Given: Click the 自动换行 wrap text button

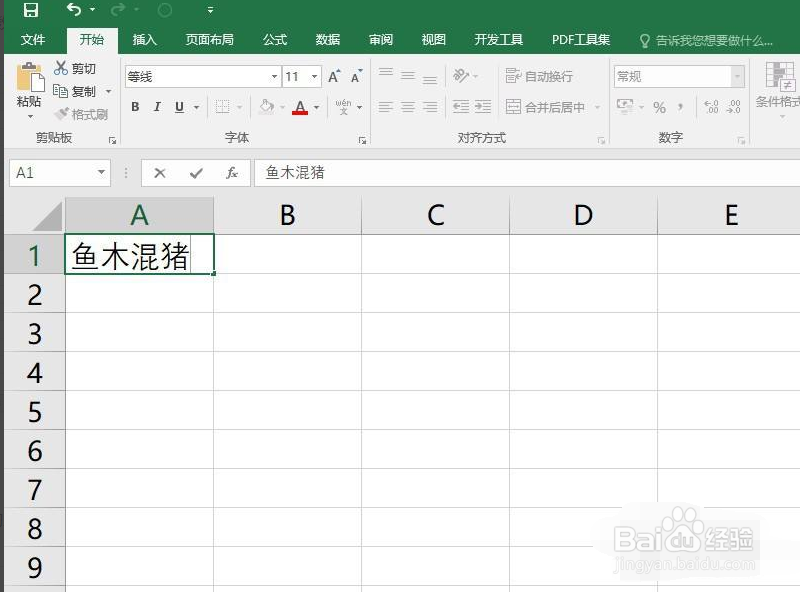Looking at the screenshot, I should (539, 76).
